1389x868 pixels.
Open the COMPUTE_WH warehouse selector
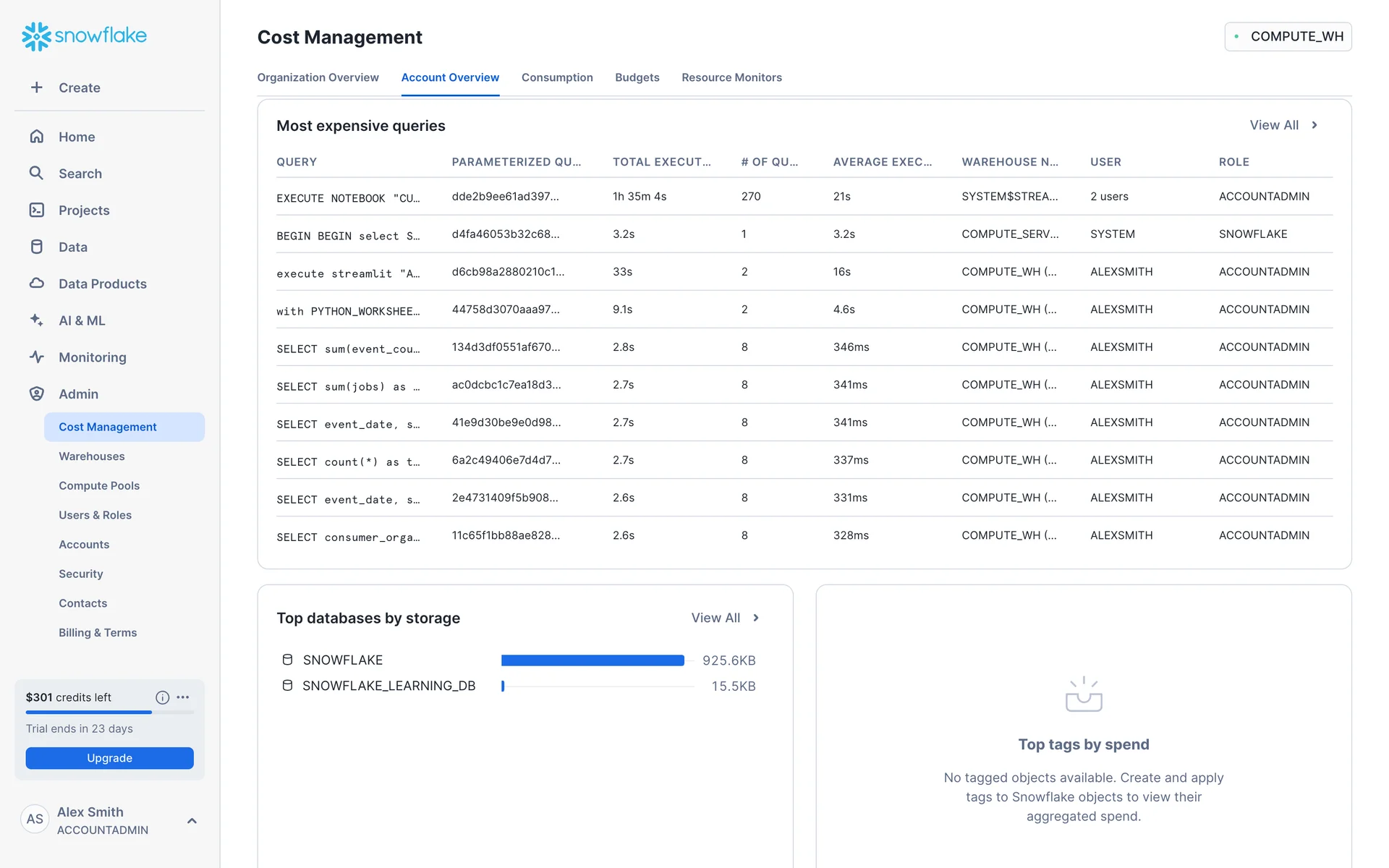1288,37
